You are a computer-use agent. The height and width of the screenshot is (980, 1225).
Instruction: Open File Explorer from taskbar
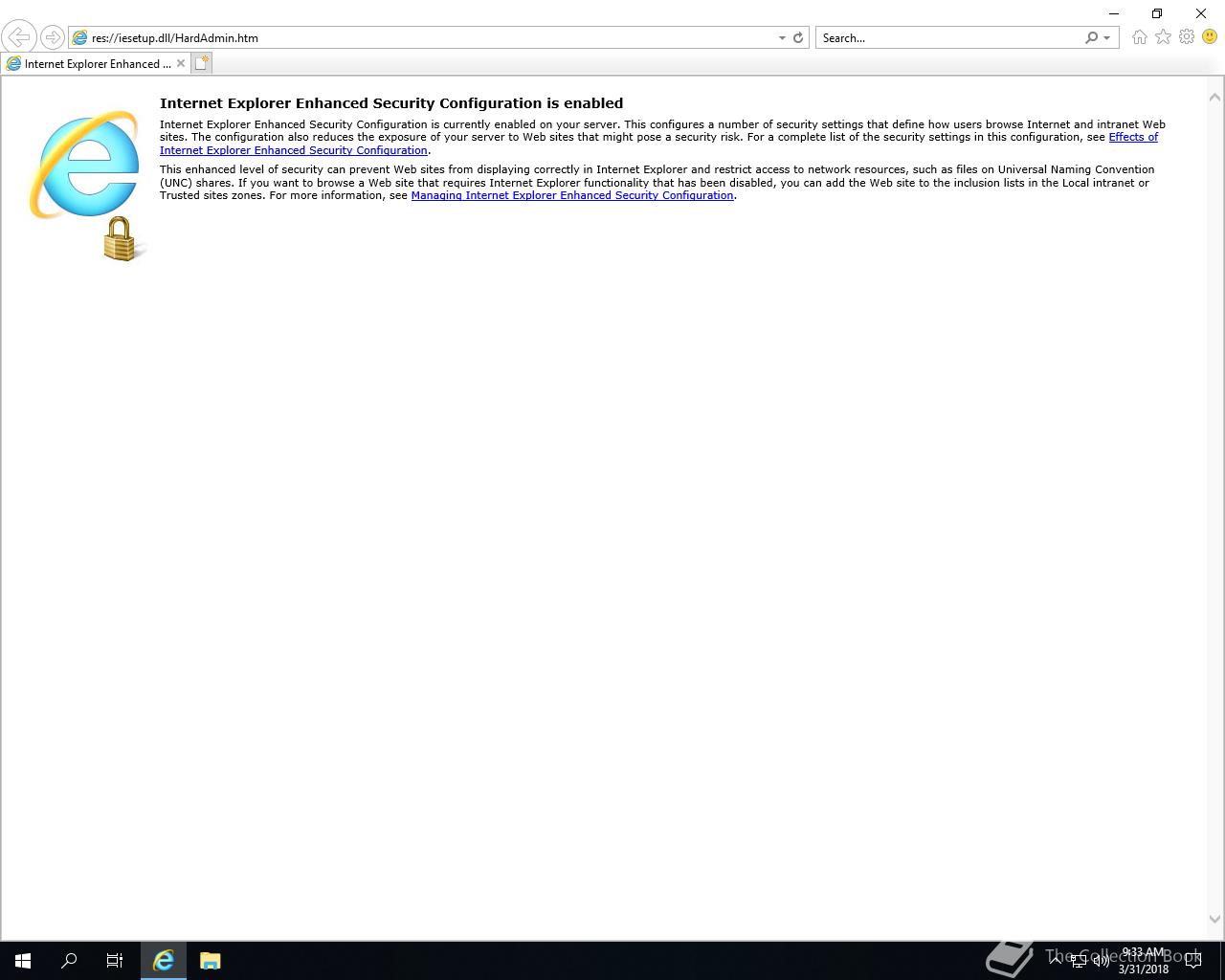point(211,961)
